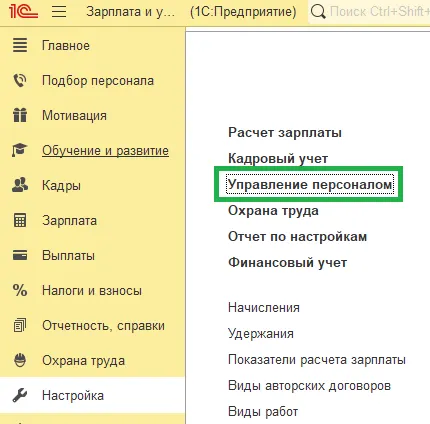This screenshot has width=430, height=424.
Task: Open the Кадровый учет settings link
Action: click(x=278, y=159)
